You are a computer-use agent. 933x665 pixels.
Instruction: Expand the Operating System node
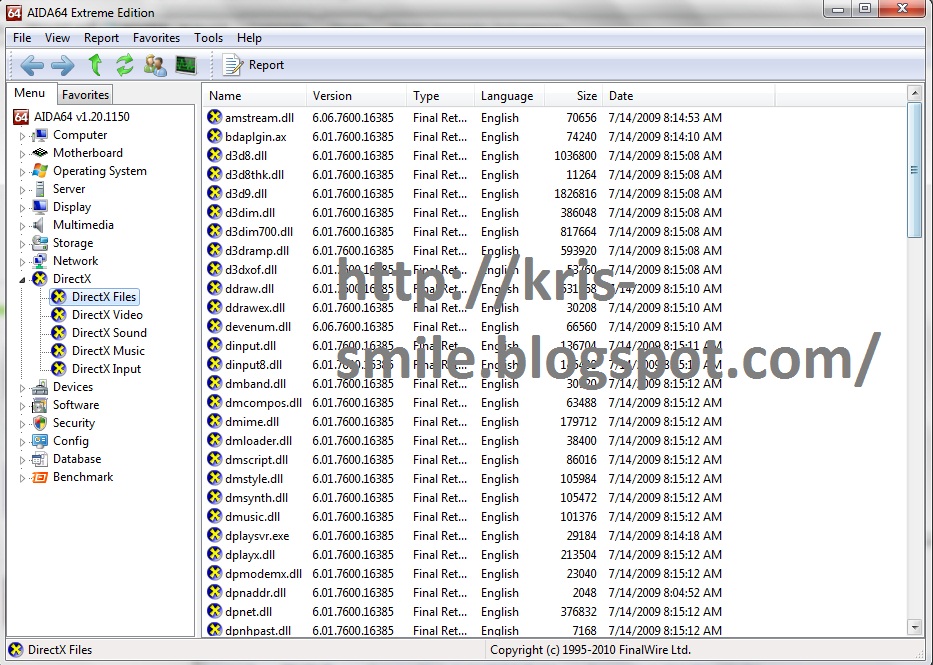22,172
